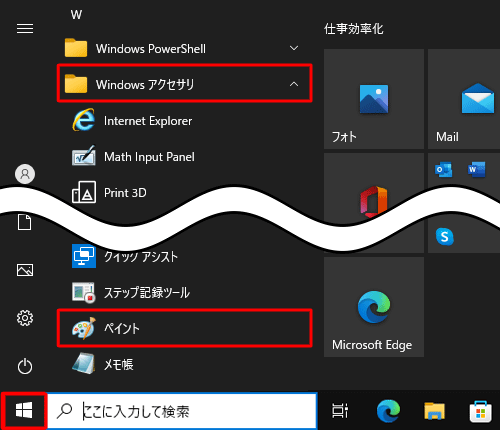
Task: Launch Outlook from the tile group
Action: (x=444, y=169)
